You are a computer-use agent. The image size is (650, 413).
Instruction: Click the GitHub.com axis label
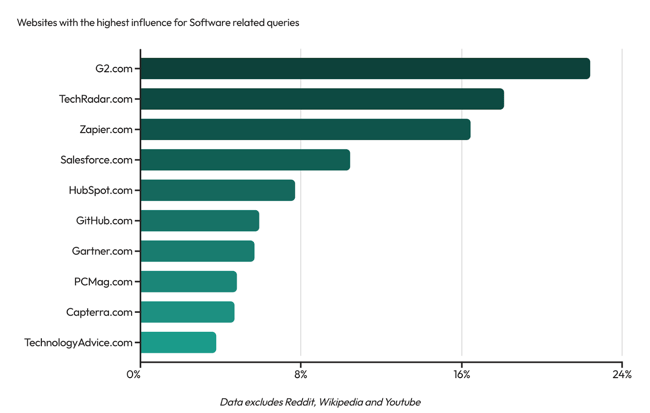click(104, 221)
